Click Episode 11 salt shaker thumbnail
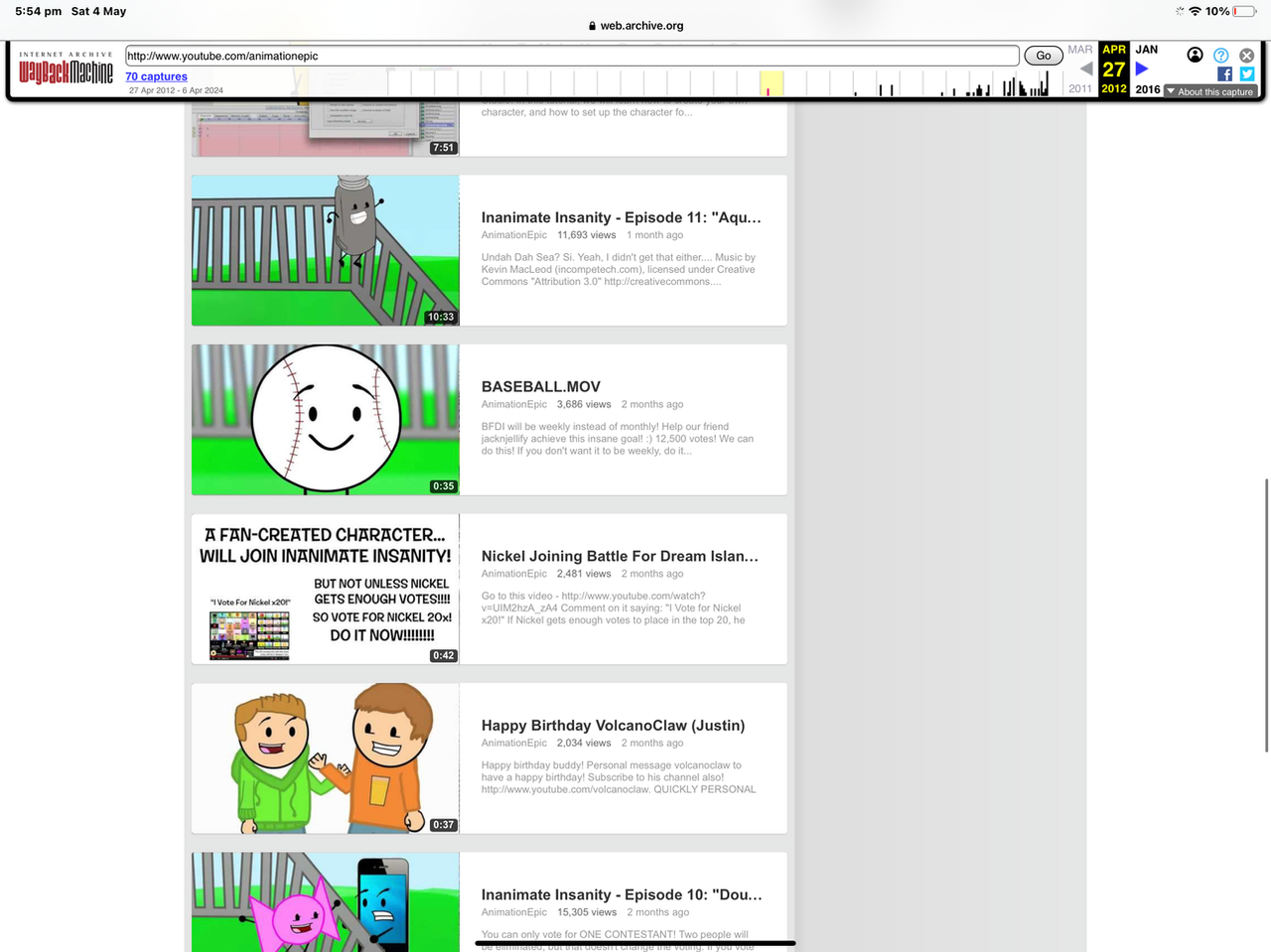This screenshot has height=952, width=1271. [x=326, y=250]
